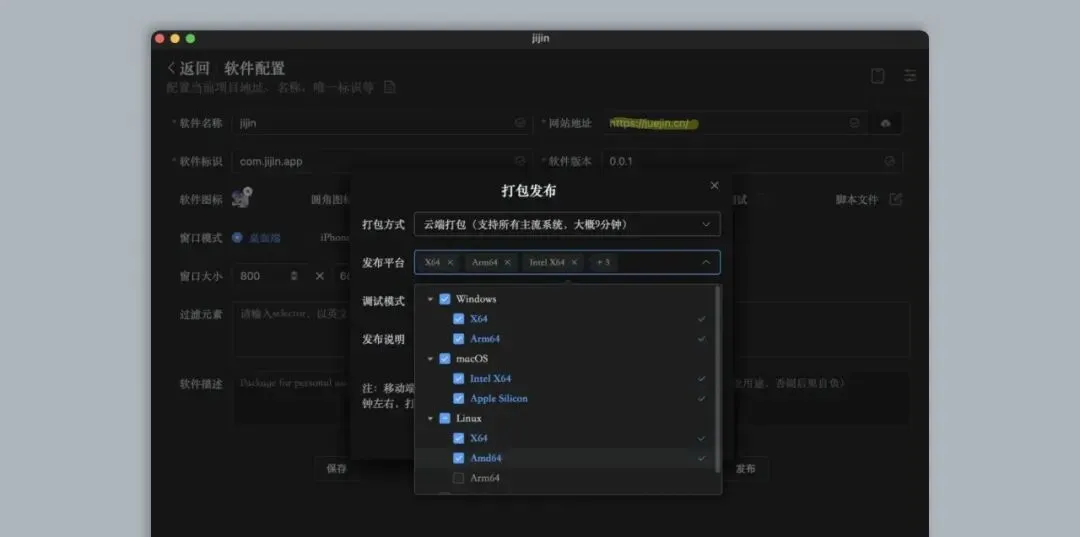Uncheck X64 under Windows
The image size is (1080, 537).
pos(459,319)
